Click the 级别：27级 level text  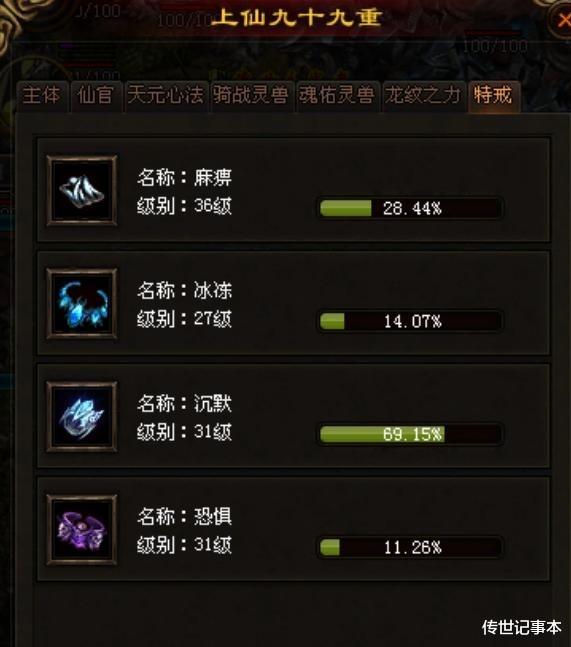click(184, 319)
